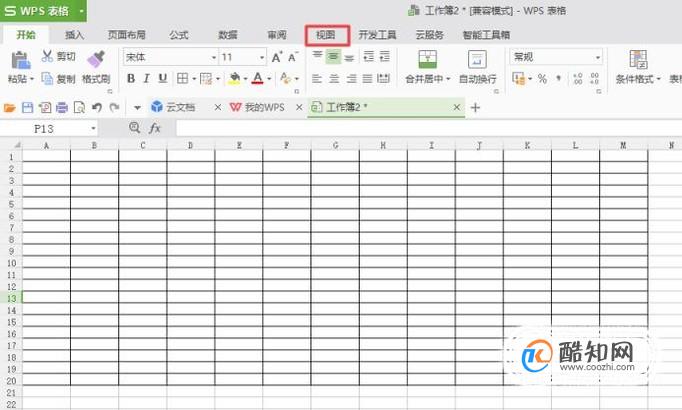Screen dimensions: 682x410
Task: Switch to the 插入 ribbon tab
Action: tap(74, 35)
